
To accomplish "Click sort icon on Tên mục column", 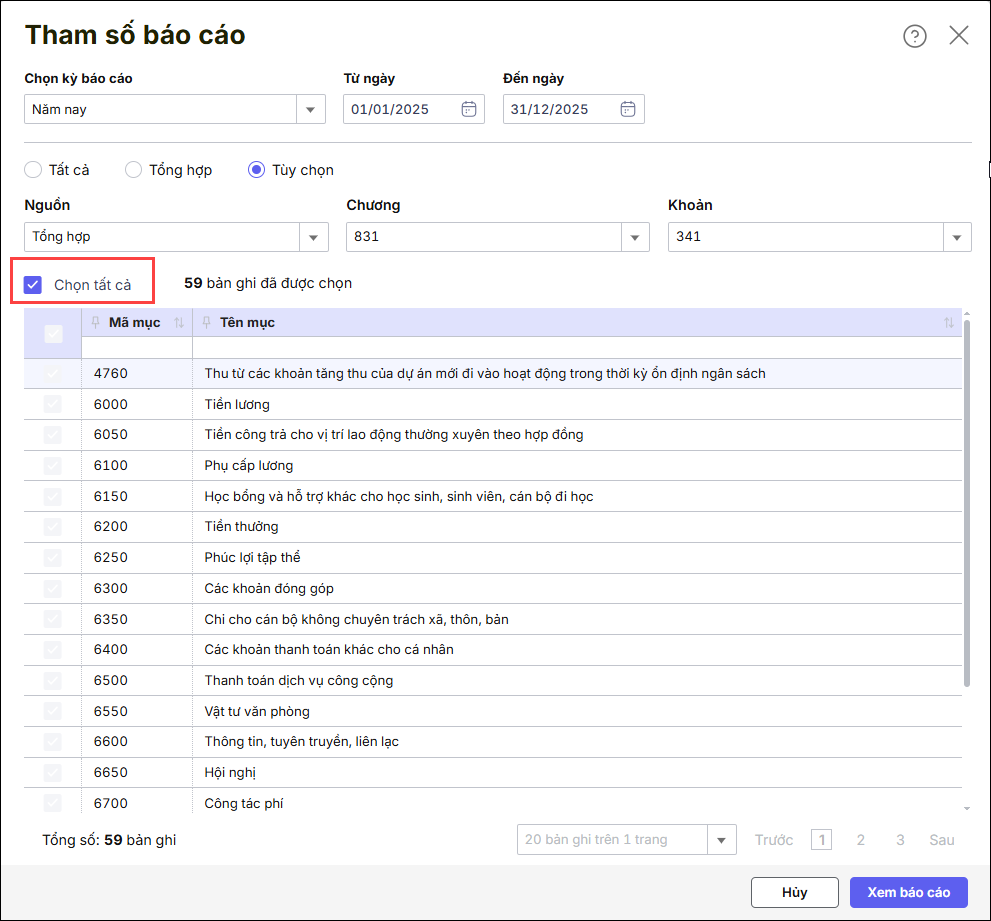I will coord(948,322).
